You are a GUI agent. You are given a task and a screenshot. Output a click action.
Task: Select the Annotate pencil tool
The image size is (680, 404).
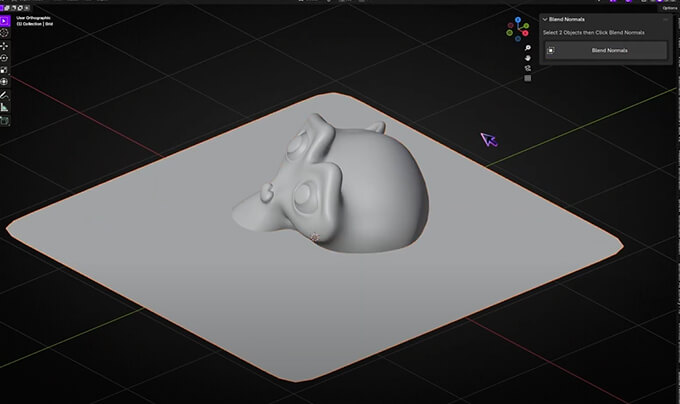coord(4,95)
